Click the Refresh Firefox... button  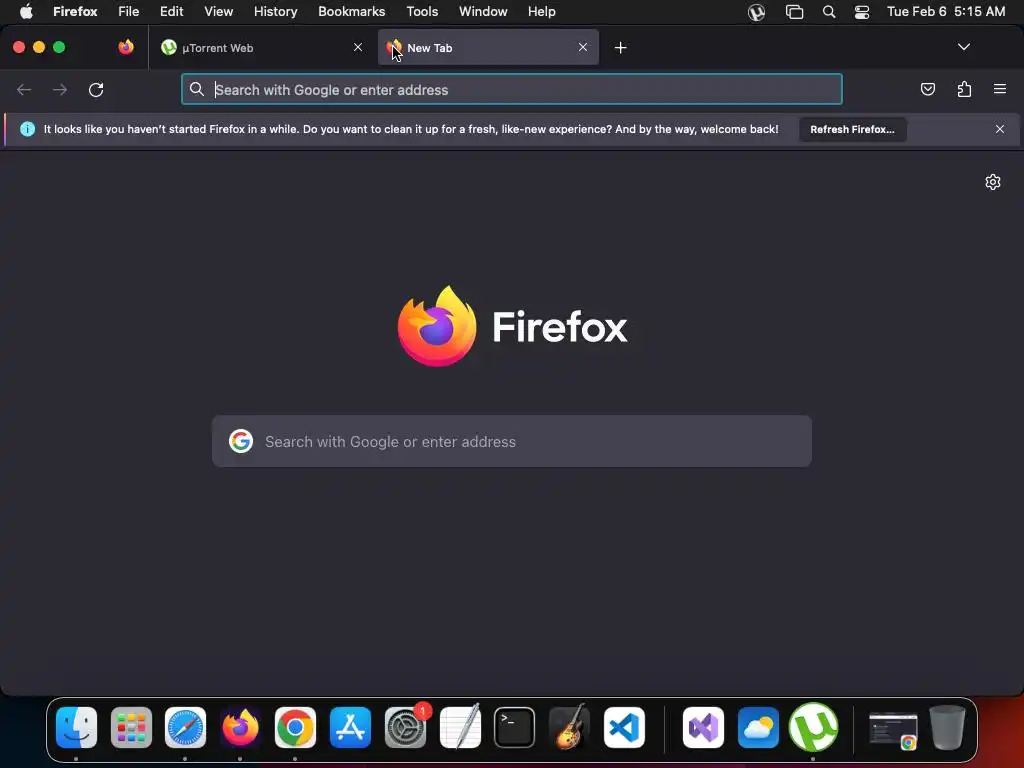pos(852,129)
